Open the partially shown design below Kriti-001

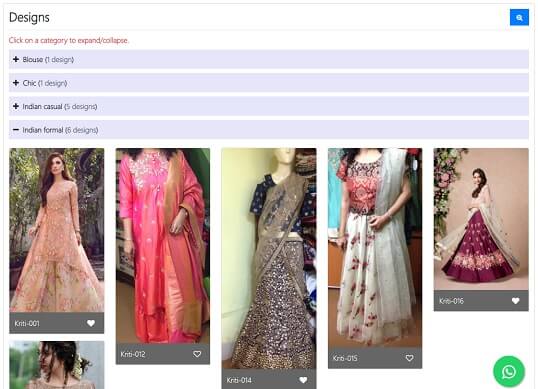coord(57,365)
